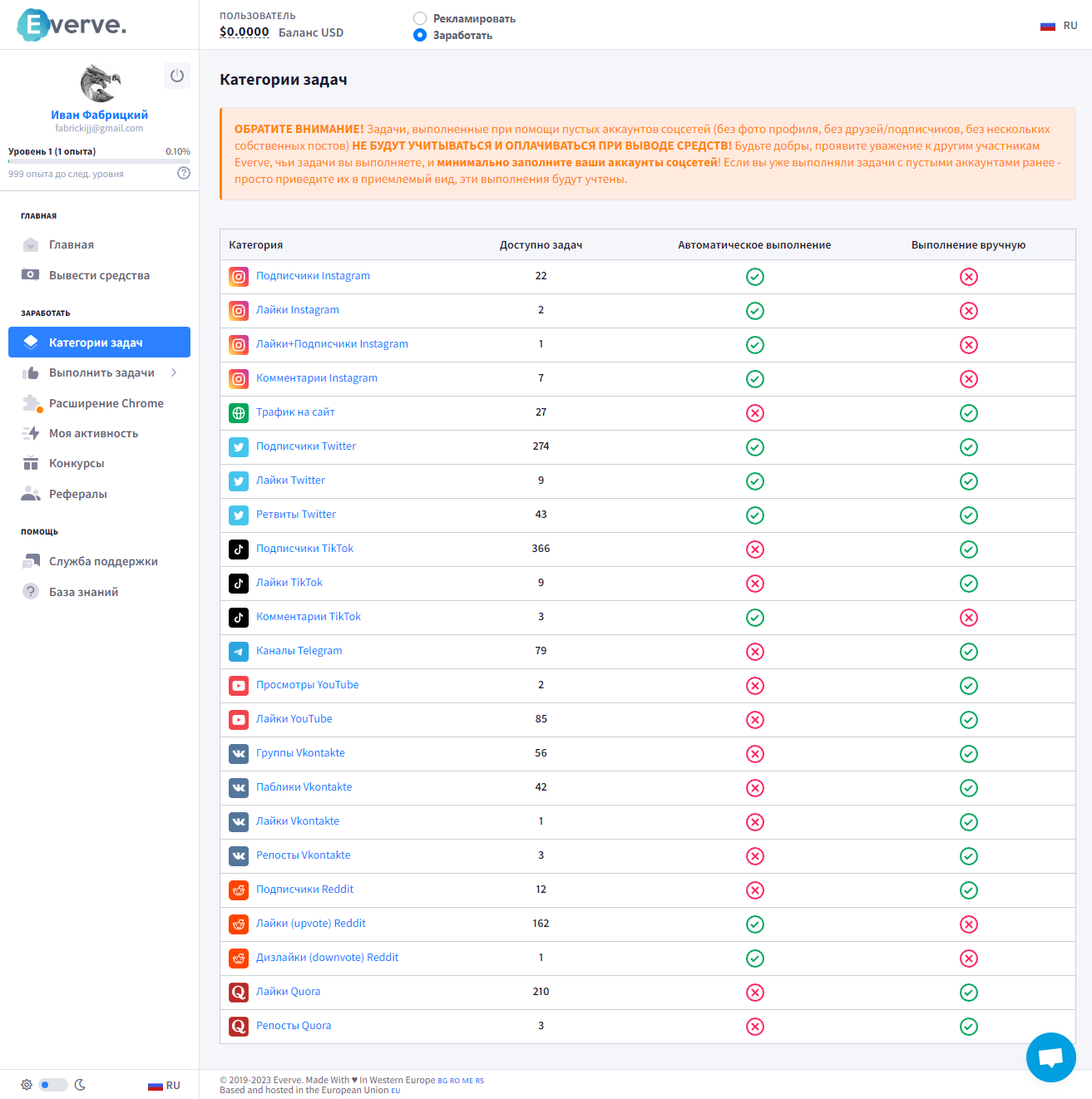Open Конкурсы menu item
Screen dimensions: 1092x1099
point(99,463)
